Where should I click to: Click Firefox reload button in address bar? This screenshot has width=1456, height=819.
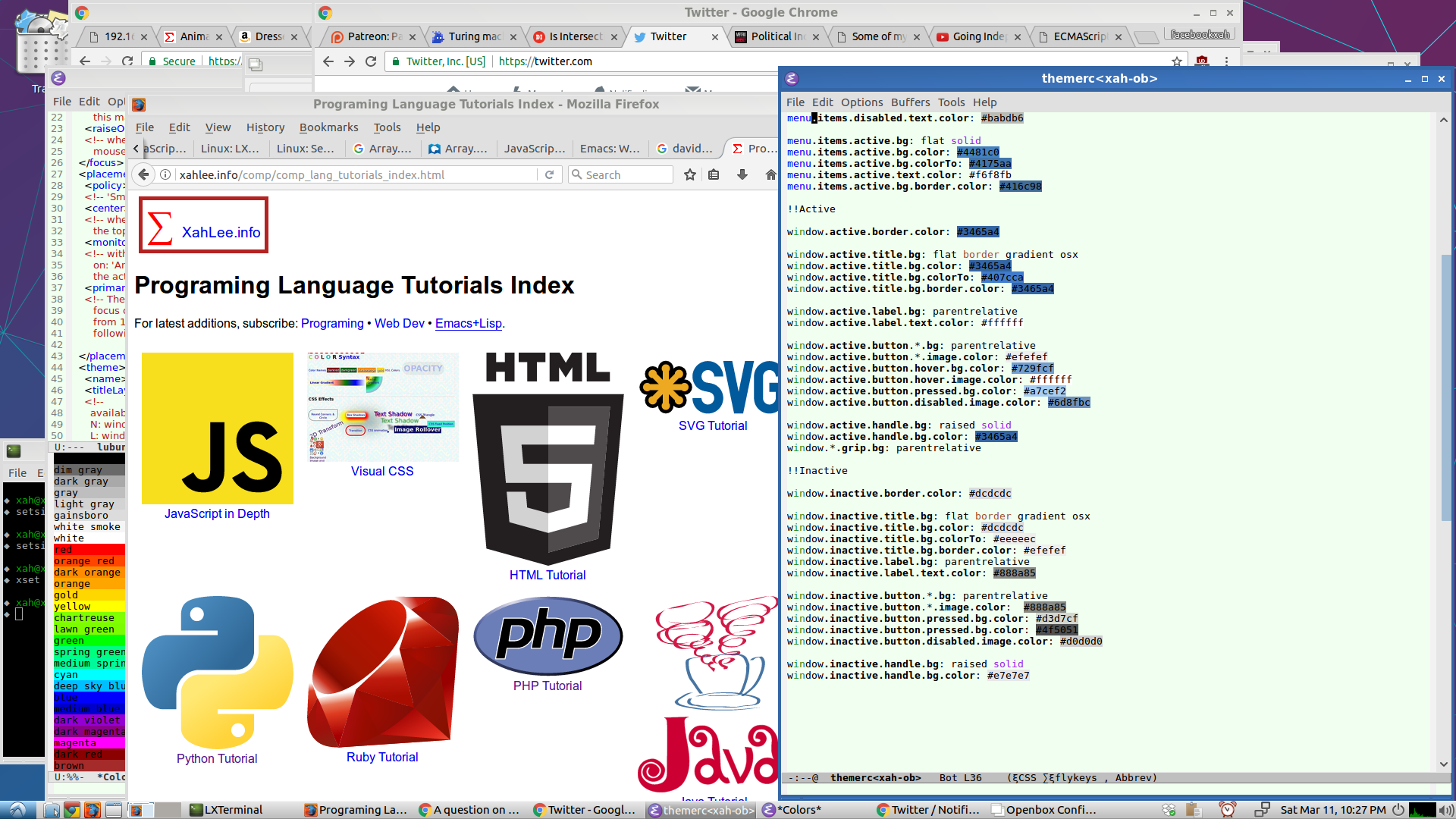point(550,174)
